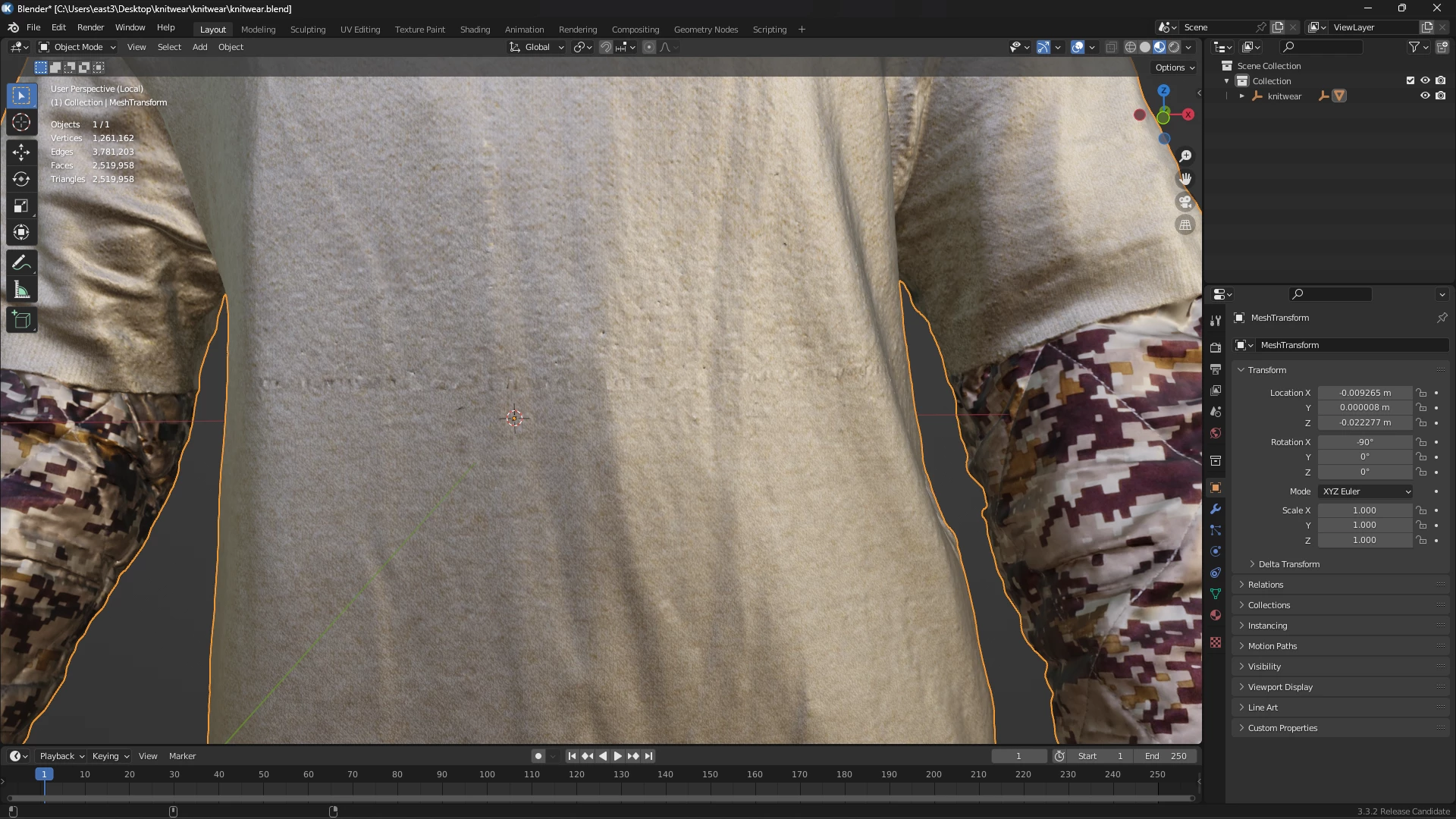Open the Render menu
The width and height of the screenshot is (1456, 819).
(x=90, y=27)
